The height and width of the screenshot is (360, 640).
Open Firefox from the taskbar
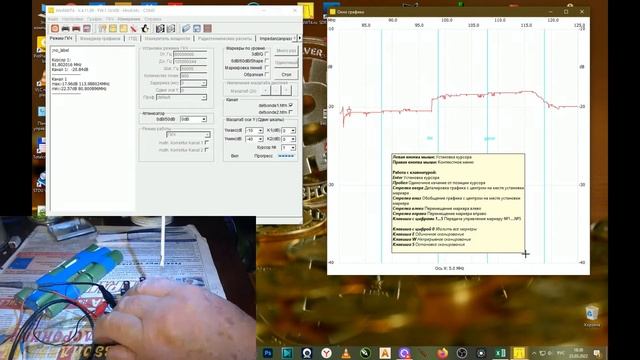click(x=443, y=353)
